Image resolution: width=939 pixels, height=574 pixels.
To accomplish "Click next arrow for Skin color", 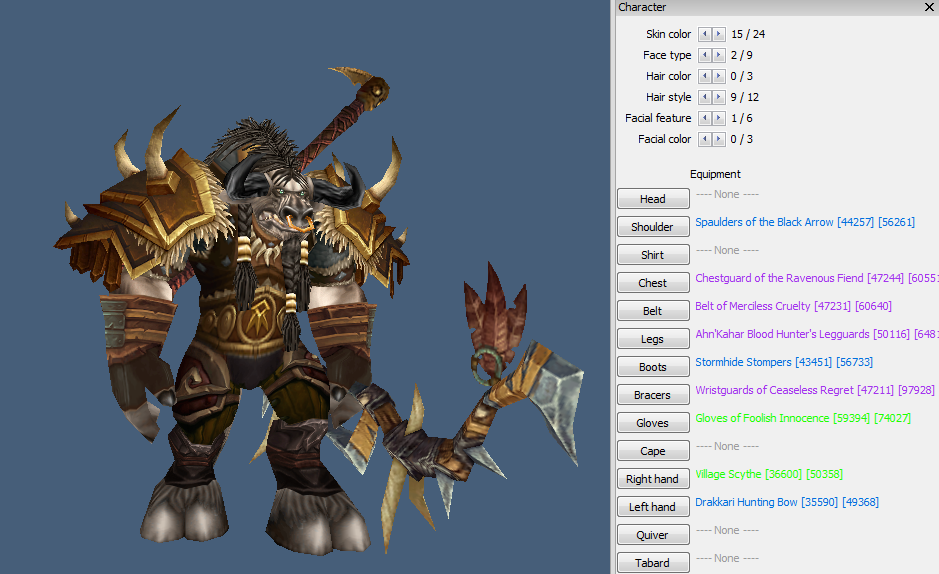I will 719,34.
